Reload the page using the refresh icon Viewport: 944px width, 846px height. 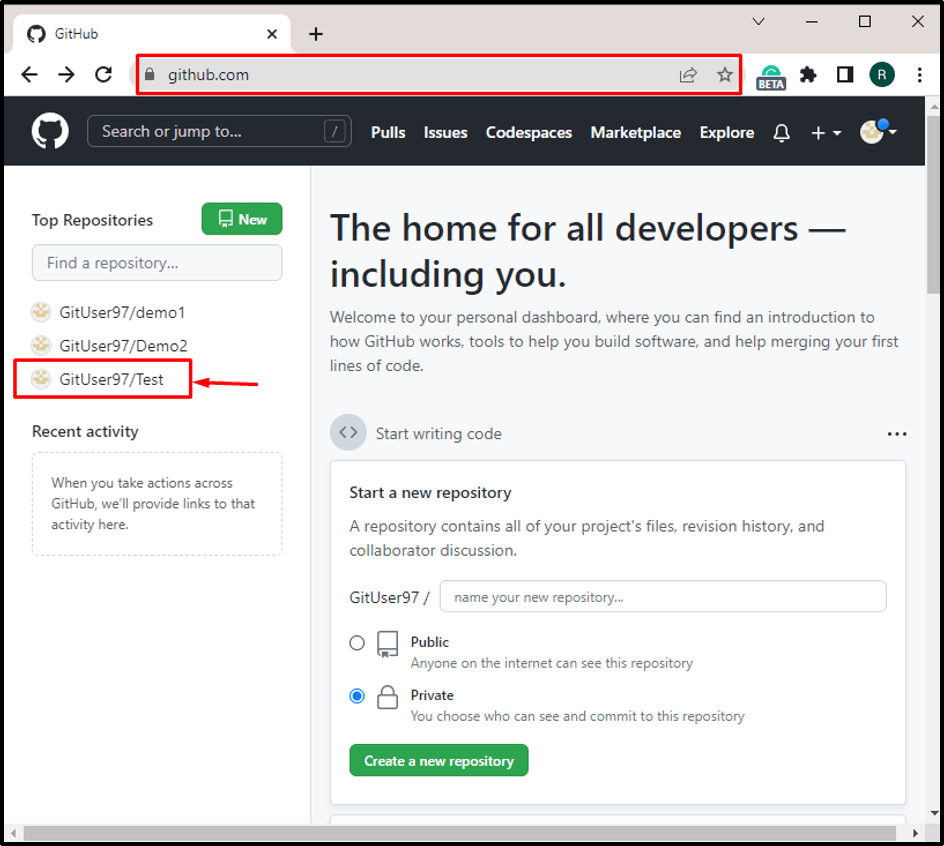point(103,74)
